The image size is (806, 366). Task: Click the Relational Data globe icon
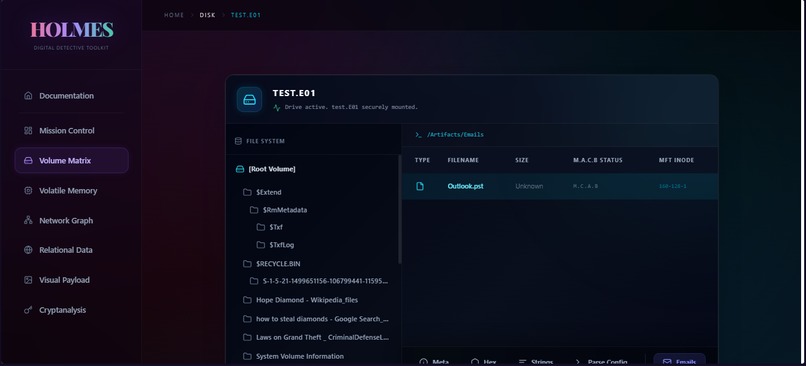pos(28,250)
